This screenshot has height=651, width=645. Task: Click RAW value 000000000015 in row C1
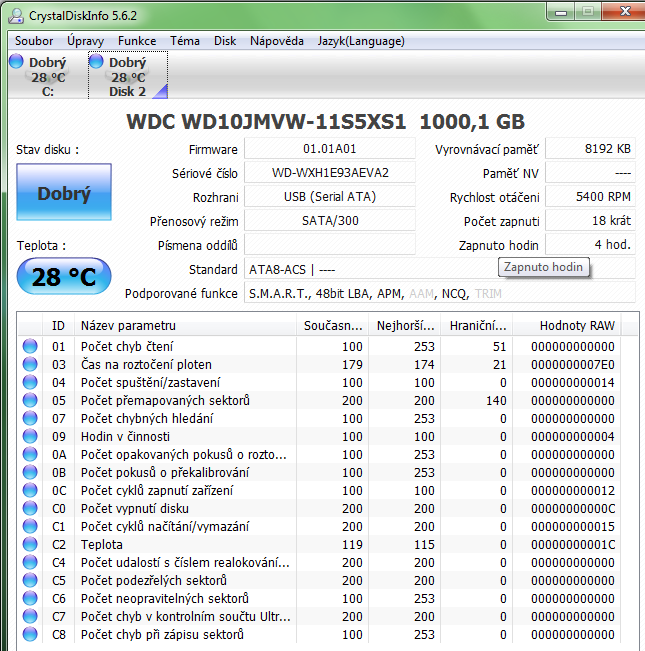click(573, 526)
